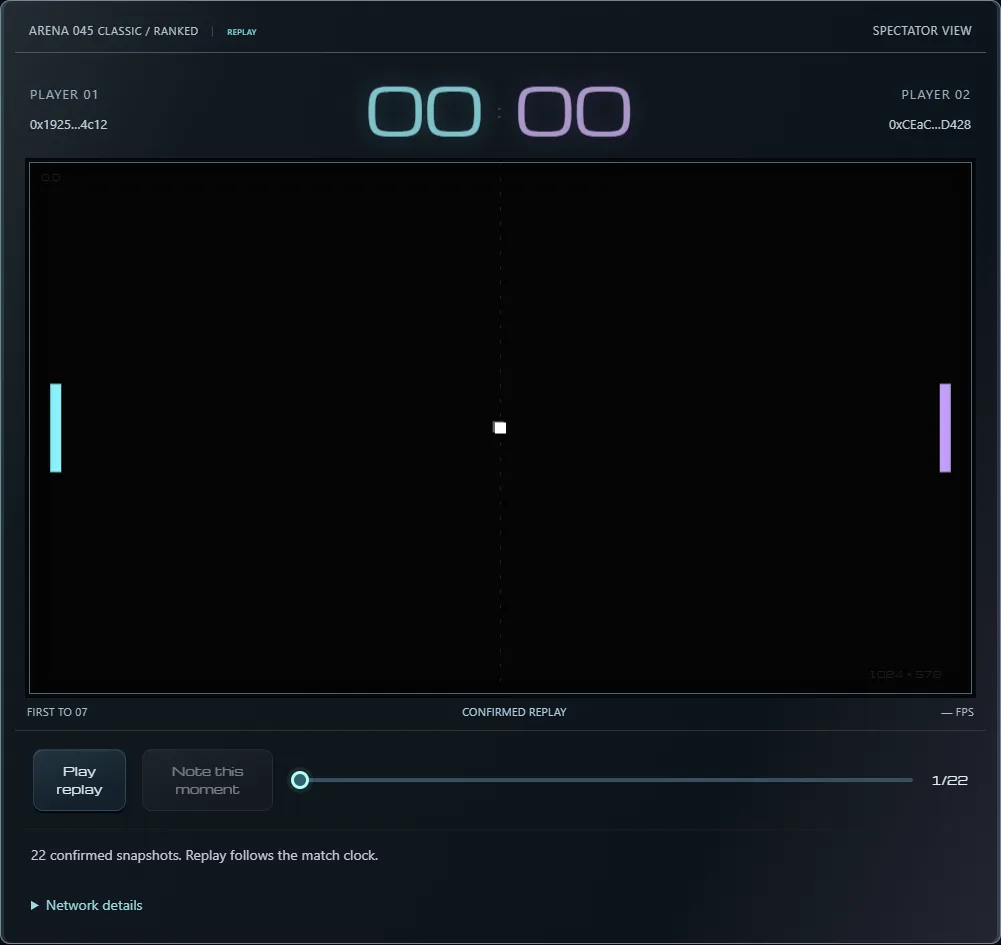Click the Play replay button
Screen dimensions: 1001x945
coord(79,780)
